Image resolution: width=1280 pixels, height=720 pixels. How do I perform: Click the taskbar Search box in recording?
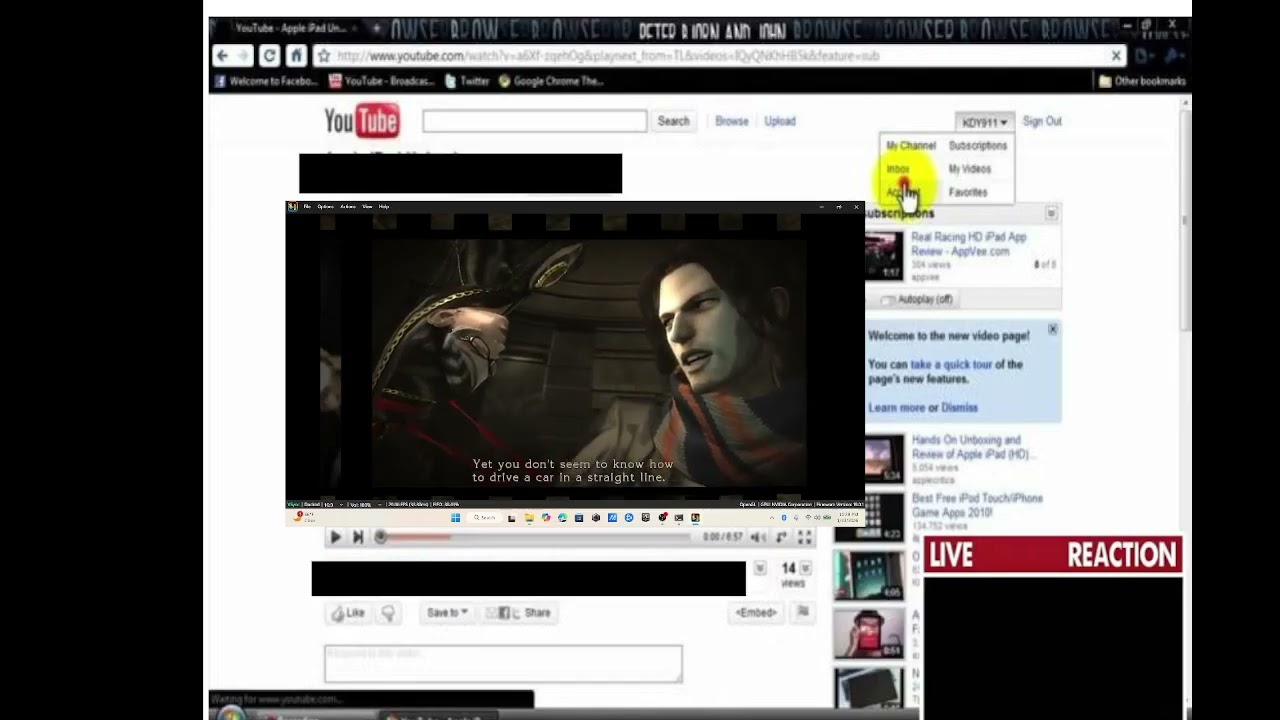[x=484, y=518]
